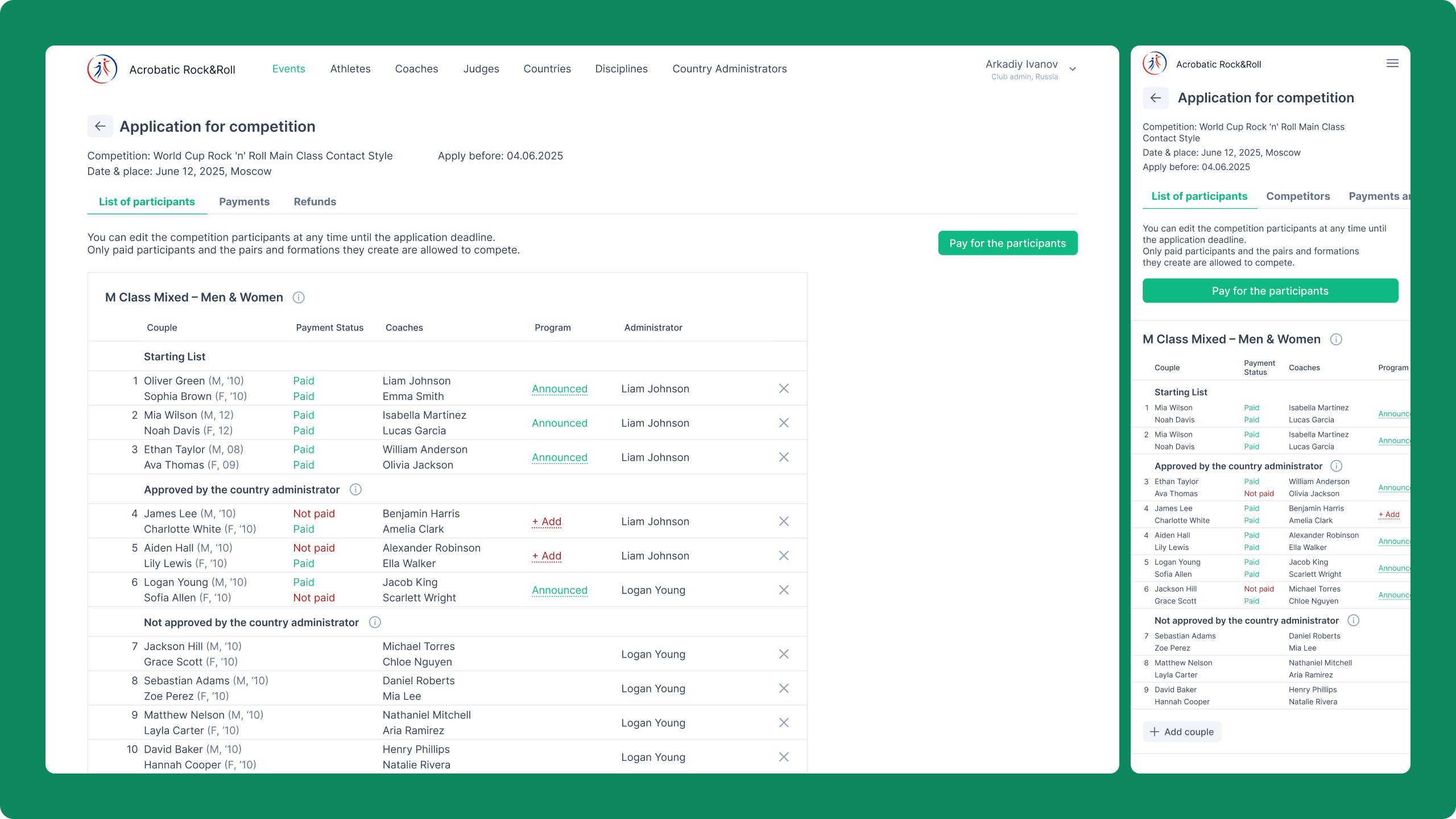Click the 'Not paid' status for James Lee in the desktop table

click(314, 514)
